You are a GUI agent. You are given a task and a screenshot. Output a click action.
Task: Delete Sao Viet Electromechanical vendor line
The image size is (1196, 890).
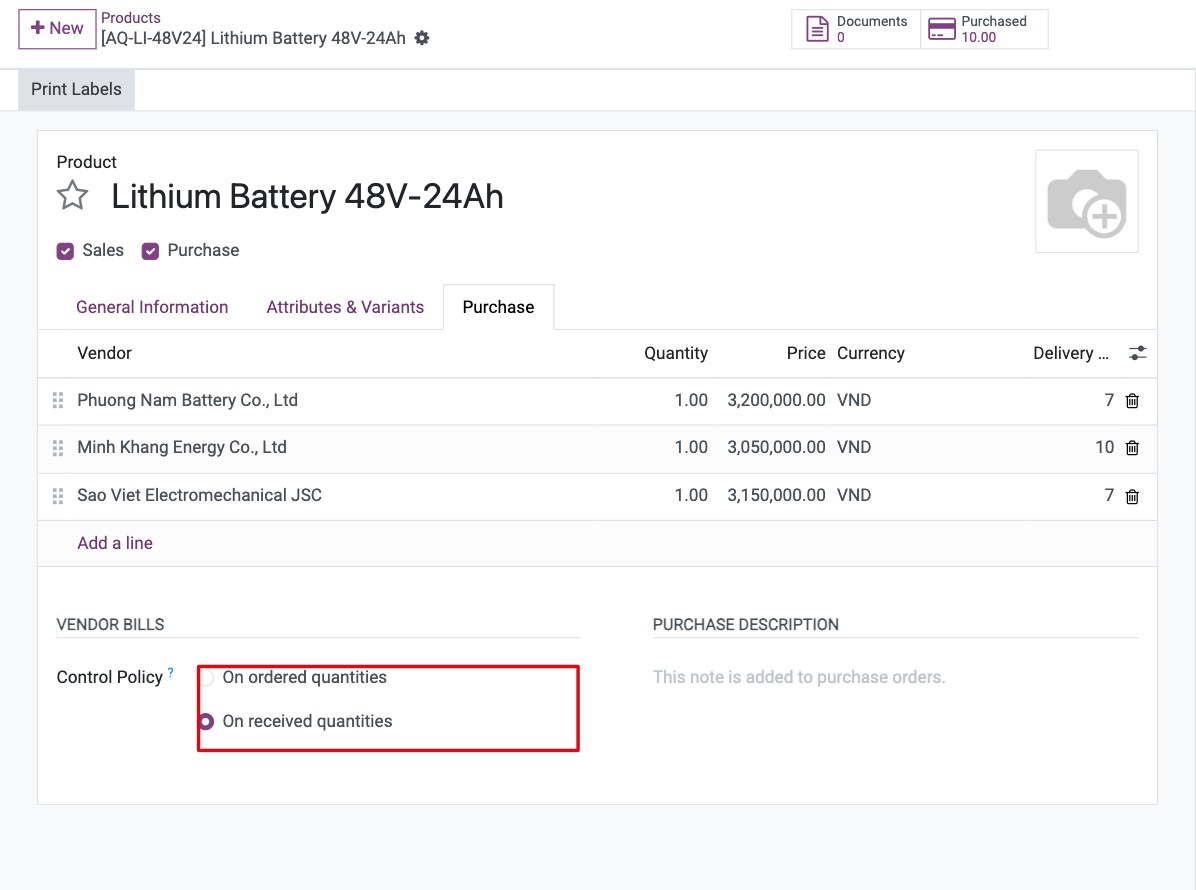[1132, 496]
